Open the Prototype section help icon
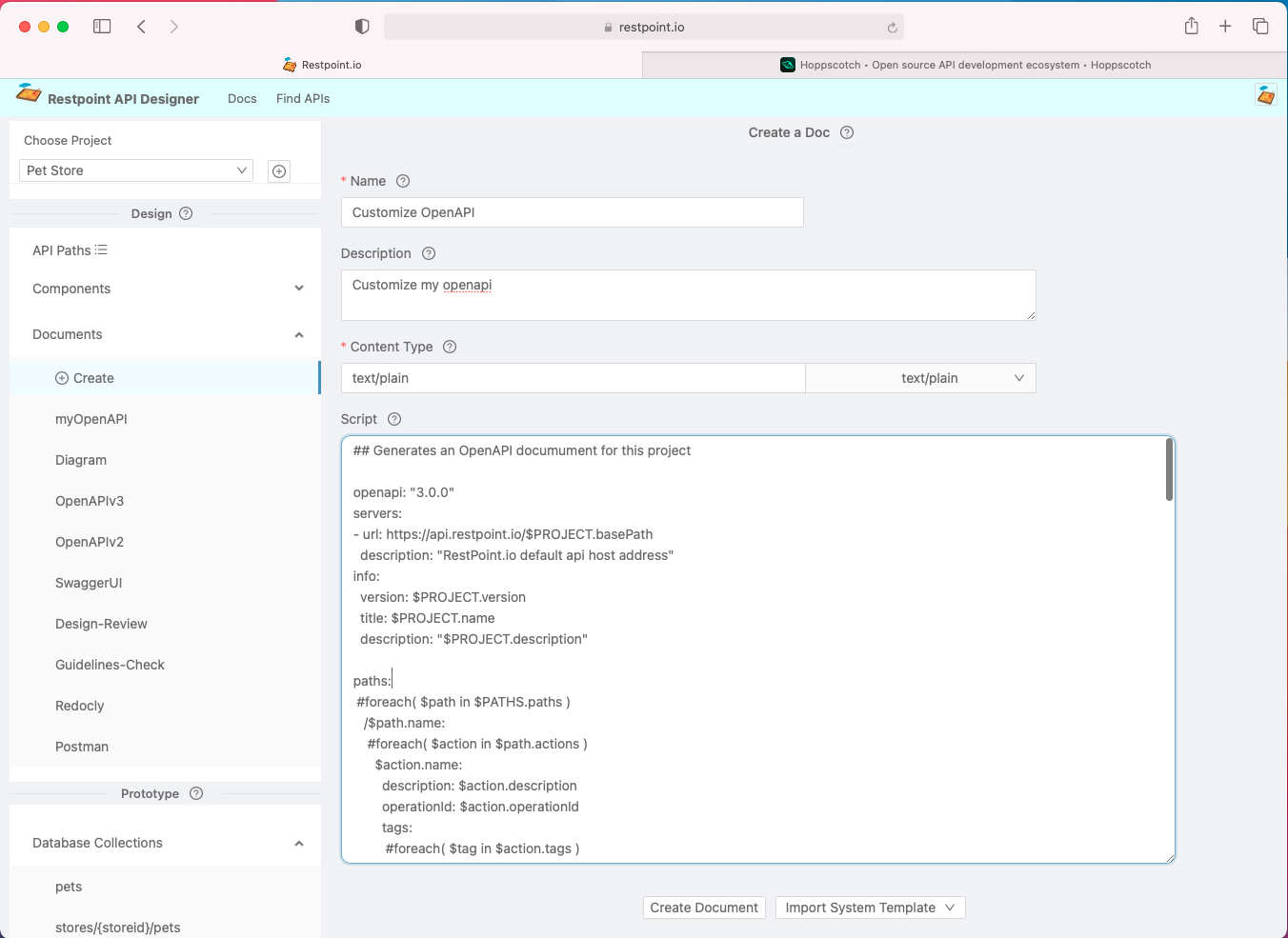1288x938 pixels. (x=196, y=793)
